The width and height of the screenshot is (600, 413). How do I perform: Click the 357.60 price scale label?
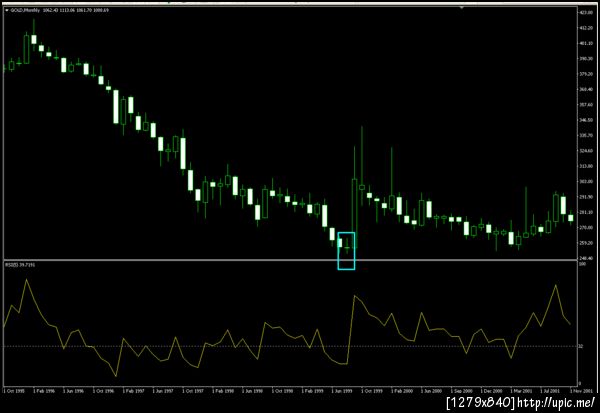tap(586, 104)
